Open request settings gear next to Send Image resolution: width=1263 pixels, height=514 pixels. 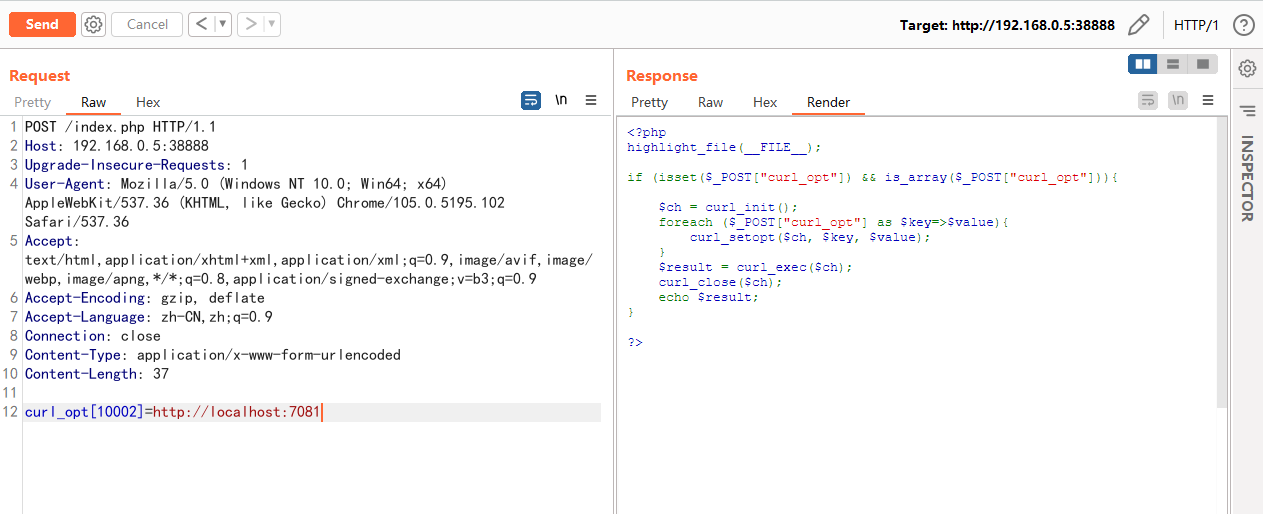point(93,24)
